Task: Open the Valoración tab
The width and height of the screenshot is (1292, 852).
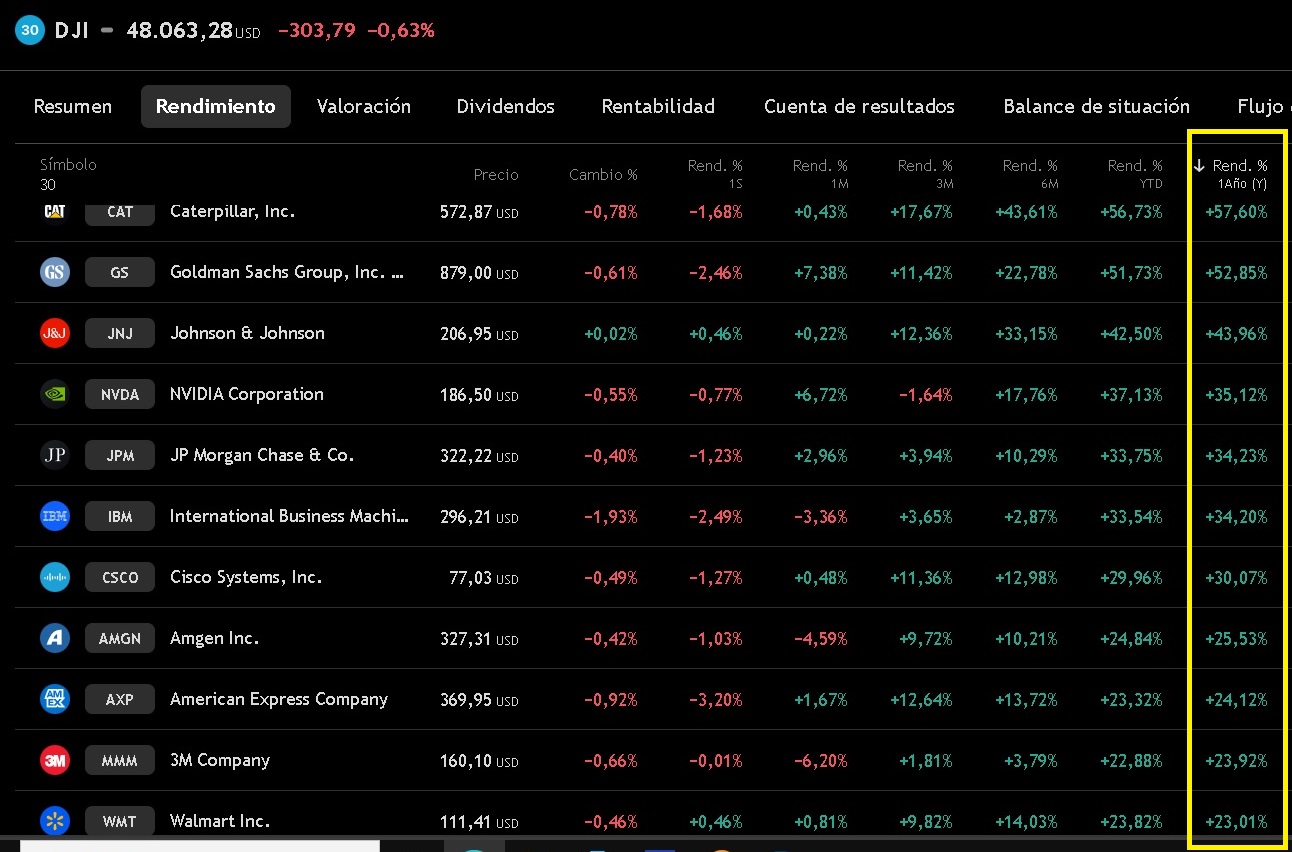Action: tap(364, 106)
